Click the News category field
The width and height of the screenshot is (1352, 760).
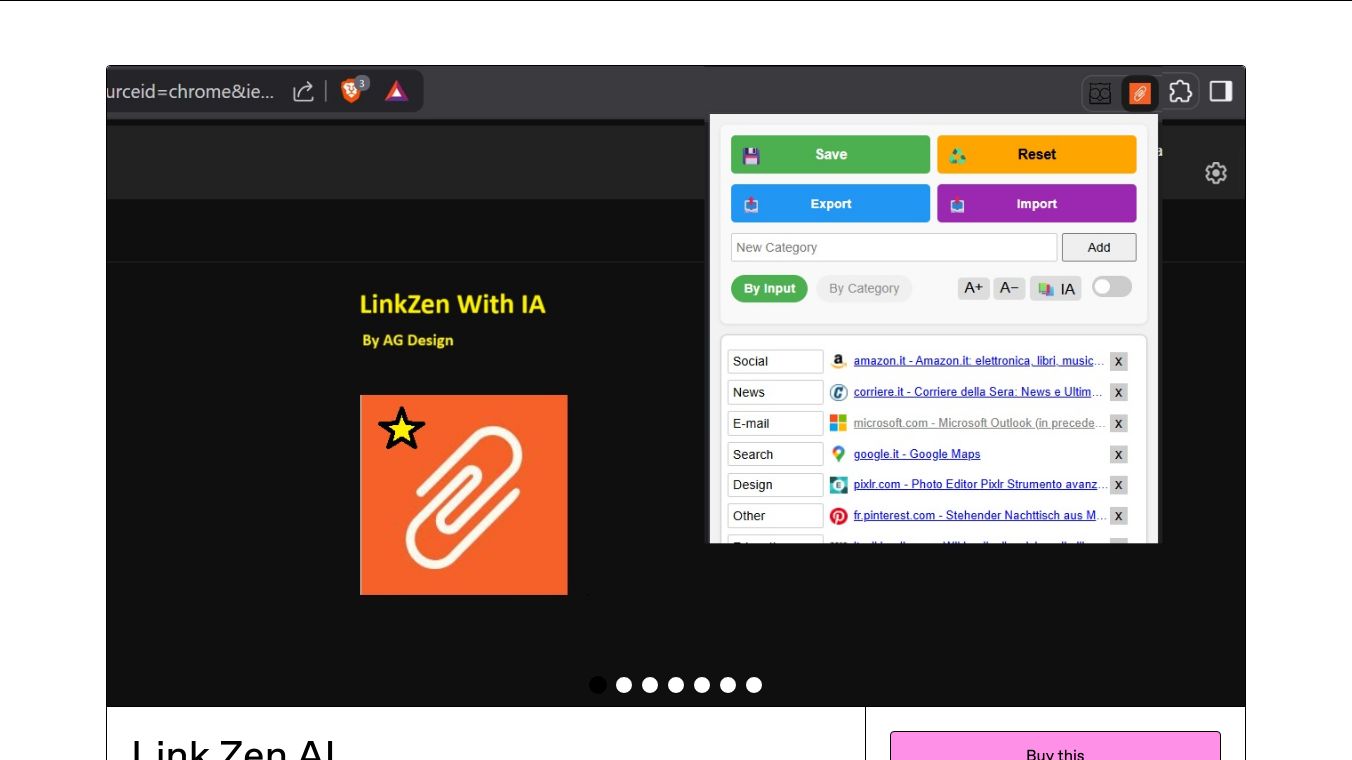(775, 392)
